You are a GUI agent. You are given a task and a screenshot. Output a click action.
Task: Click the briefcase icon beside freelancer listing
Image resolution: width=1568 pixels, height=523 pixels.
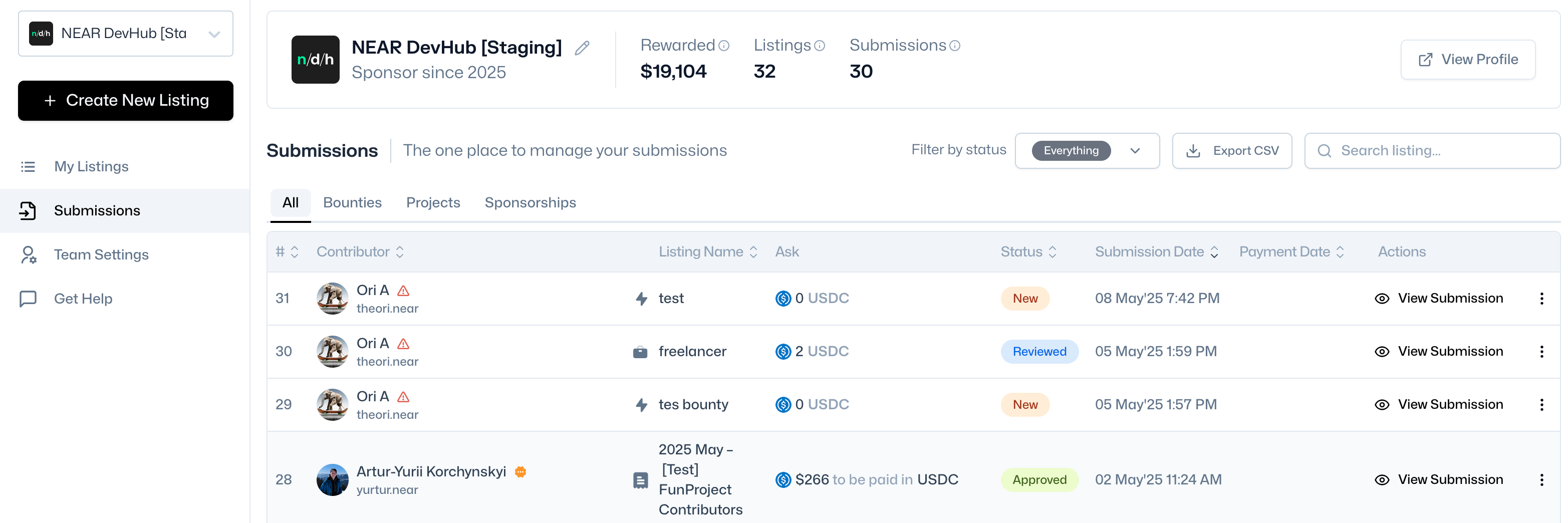(640, 352)
